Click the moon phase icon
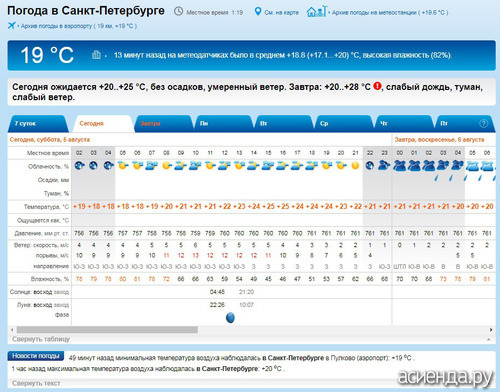Screen dimensions: 500x392 (x=230, y=318)
